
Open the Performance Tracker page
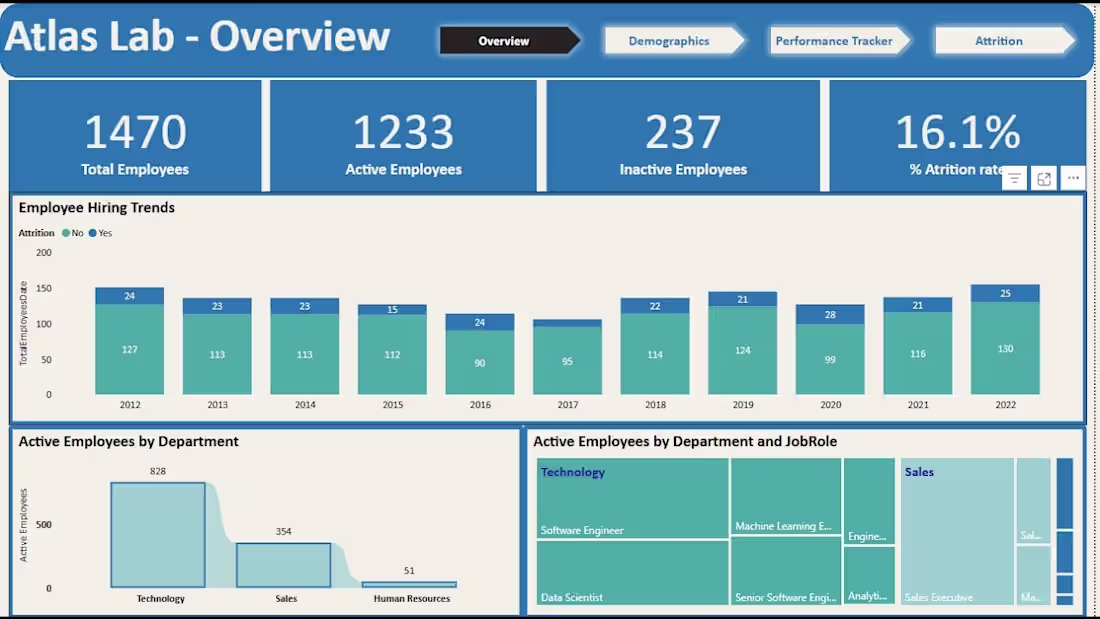click(x=834, y=41)
